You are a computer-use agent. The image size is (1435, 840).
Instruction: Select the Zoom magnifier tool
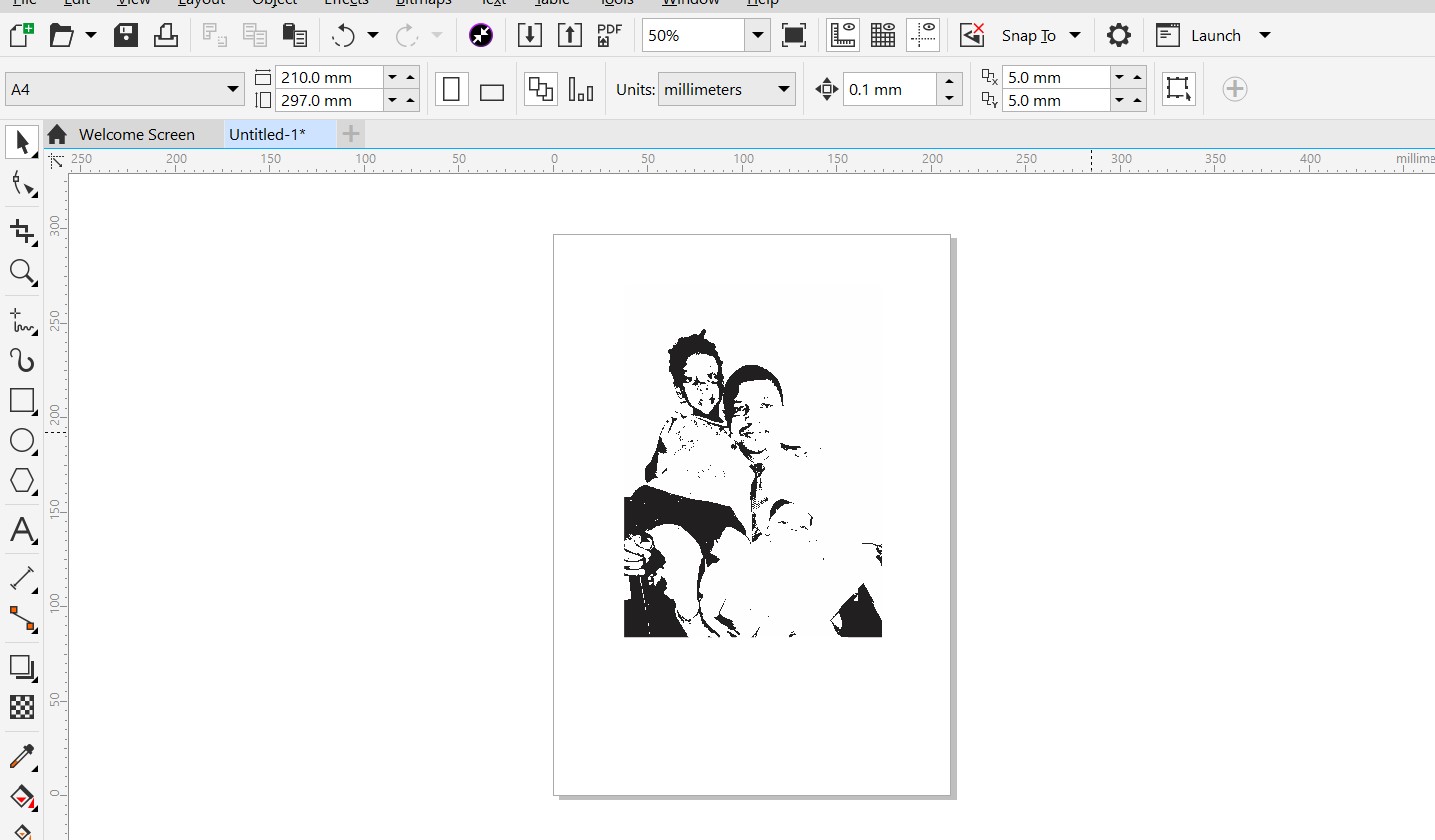22,272
